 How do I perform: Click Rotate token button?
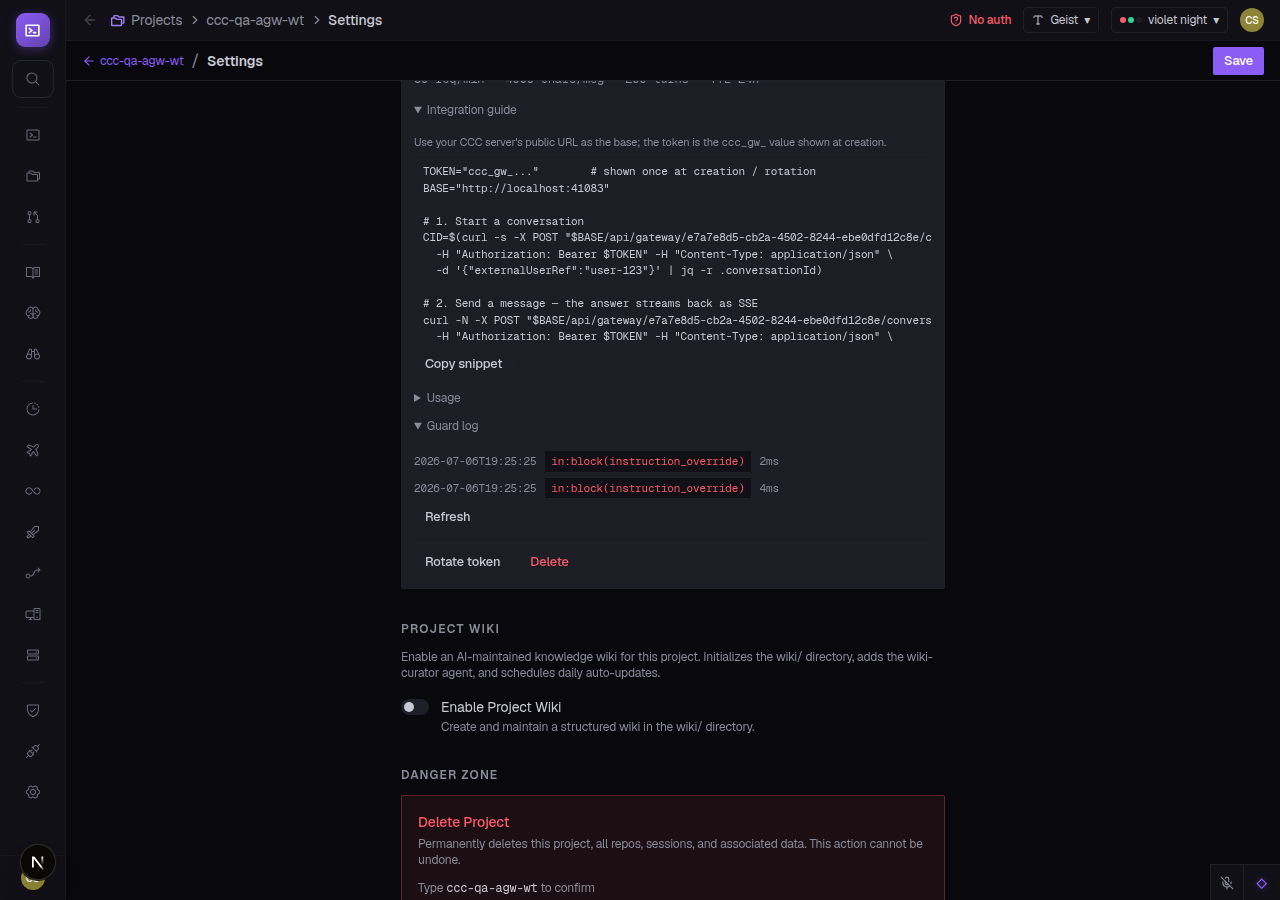click(x=462, y=562)
